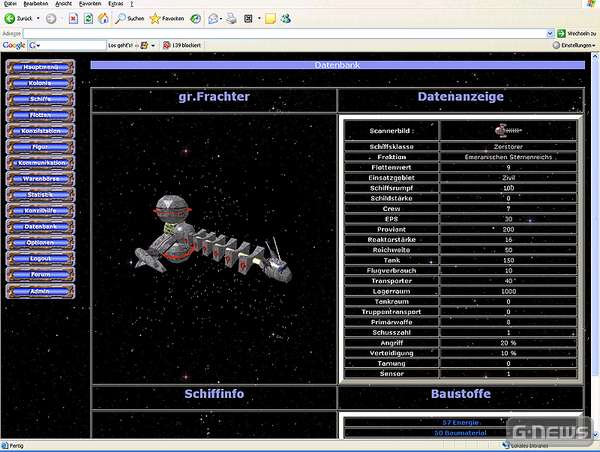Click the Google toolbar logo

click(x=14, y=46)
